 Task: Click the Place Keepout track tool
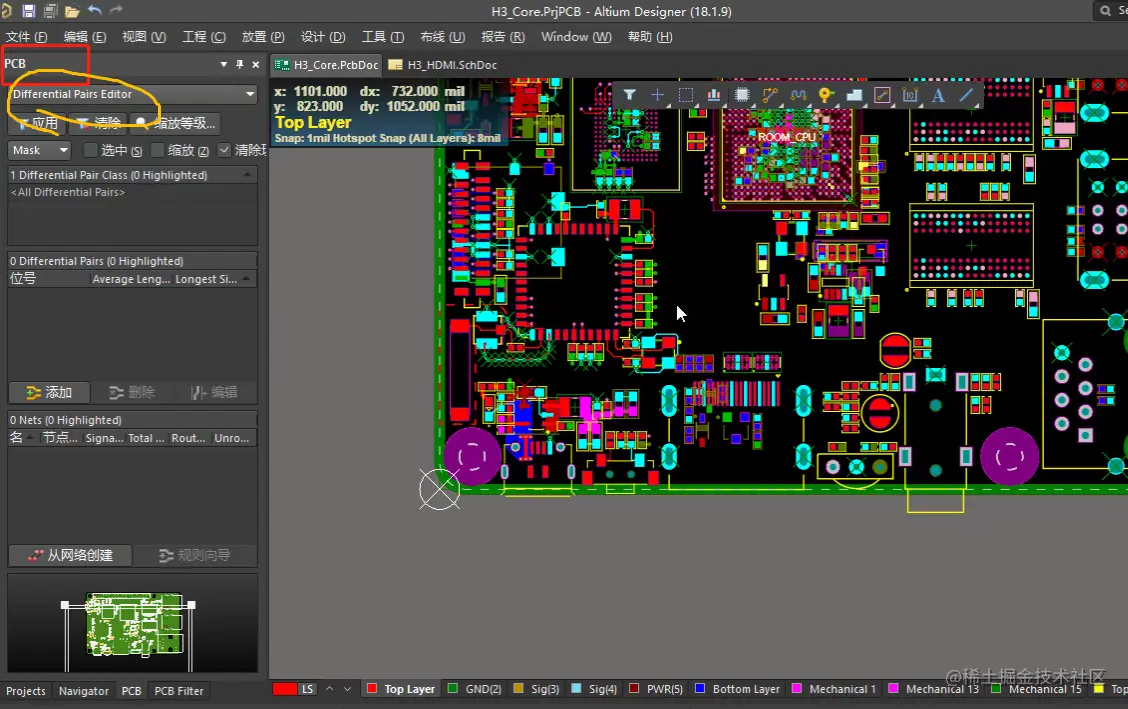(882, 94)
